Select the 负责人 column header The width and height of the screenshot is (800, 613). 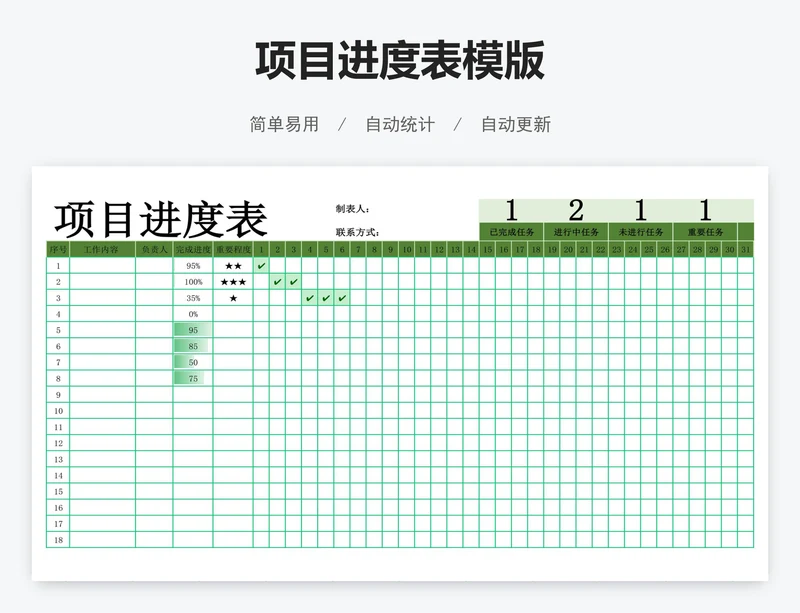[154, 250]
